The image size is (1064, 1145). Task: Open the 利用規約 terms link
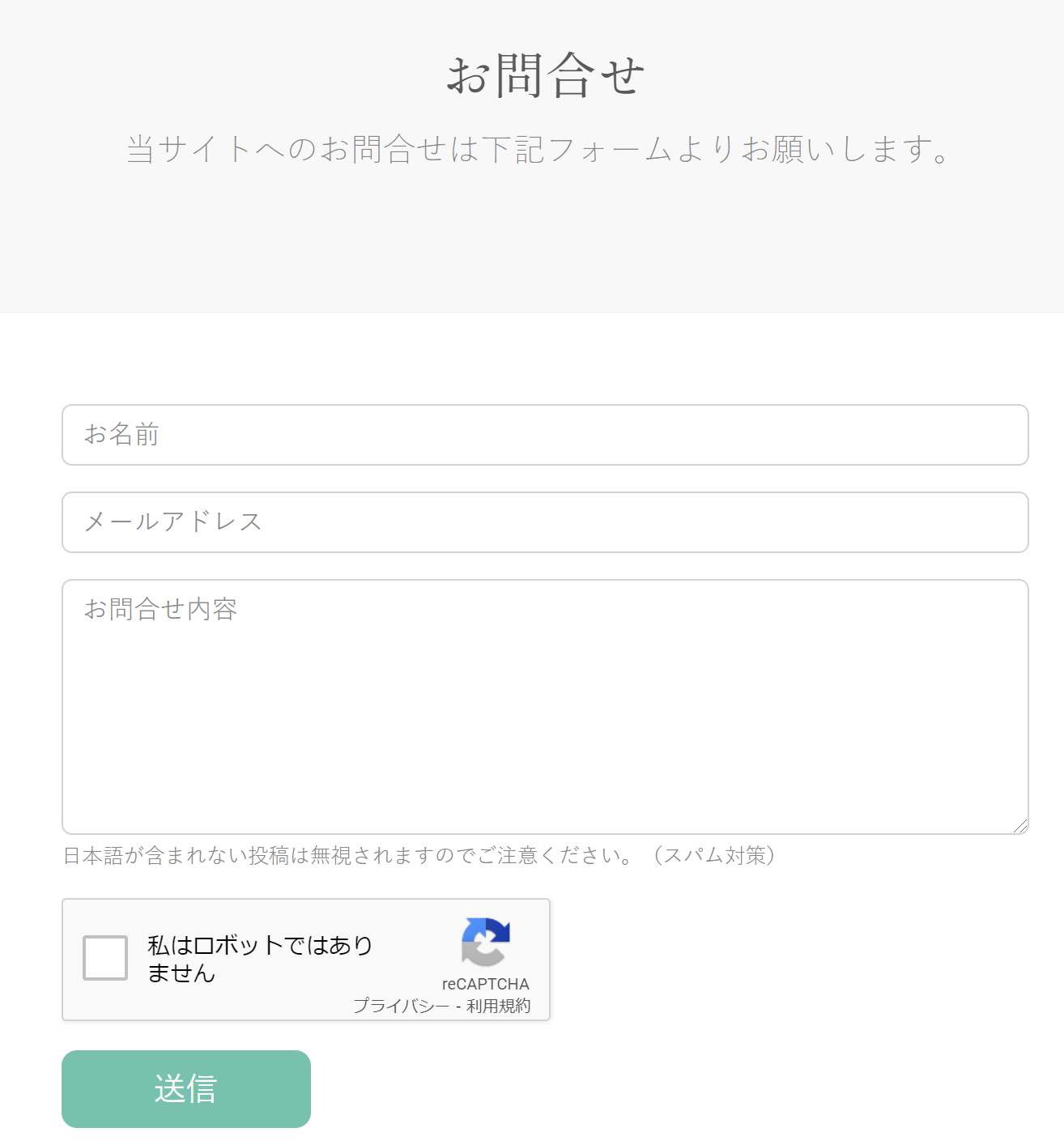tap(499, 1006)
